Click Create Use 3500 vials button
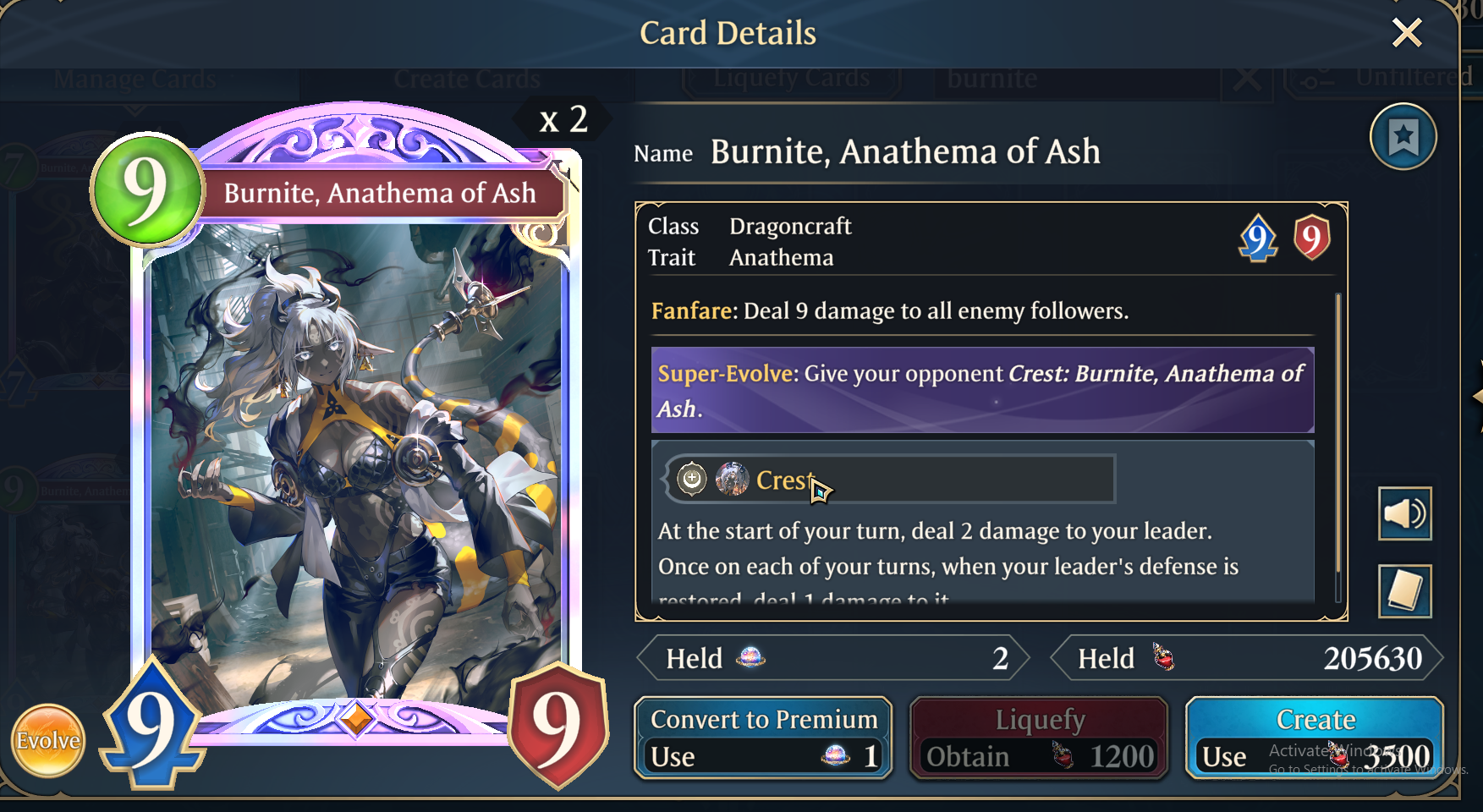This screenshot has width=1483, height=812. [1315, 738]
